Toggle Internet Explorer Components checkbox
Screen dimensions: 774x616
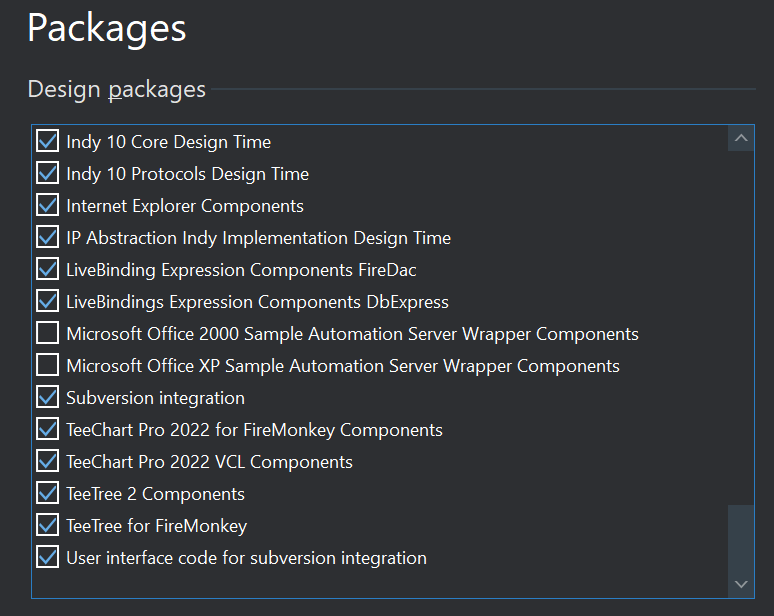point(47,205)
